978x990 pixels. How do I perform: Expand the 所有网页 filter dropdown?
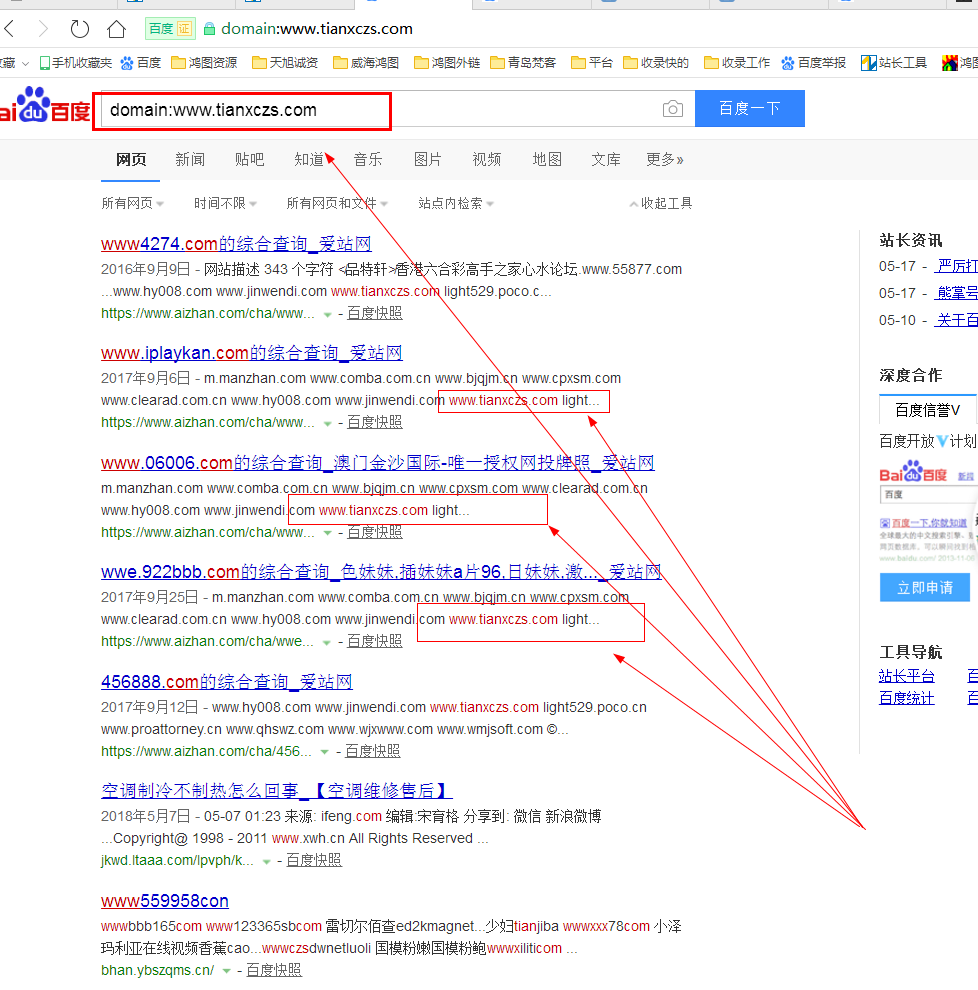[x=133, y=203]
